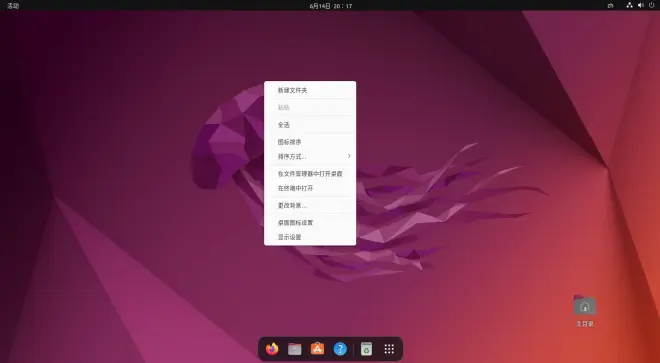Show applications grid in dock
Screen dimensions: 660x363
tap(389, 349)
